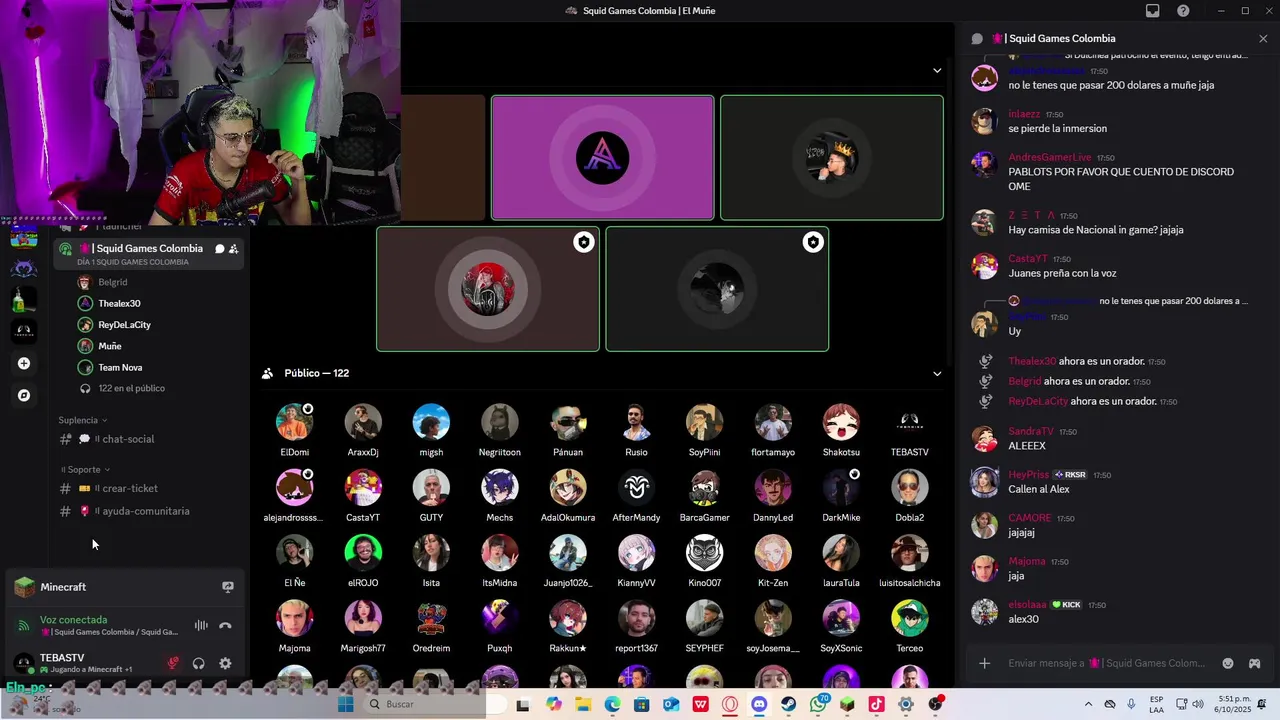The image size is (1280, 720).
Task: Open Terceo audience member avatar
Action: pos(909,618)
